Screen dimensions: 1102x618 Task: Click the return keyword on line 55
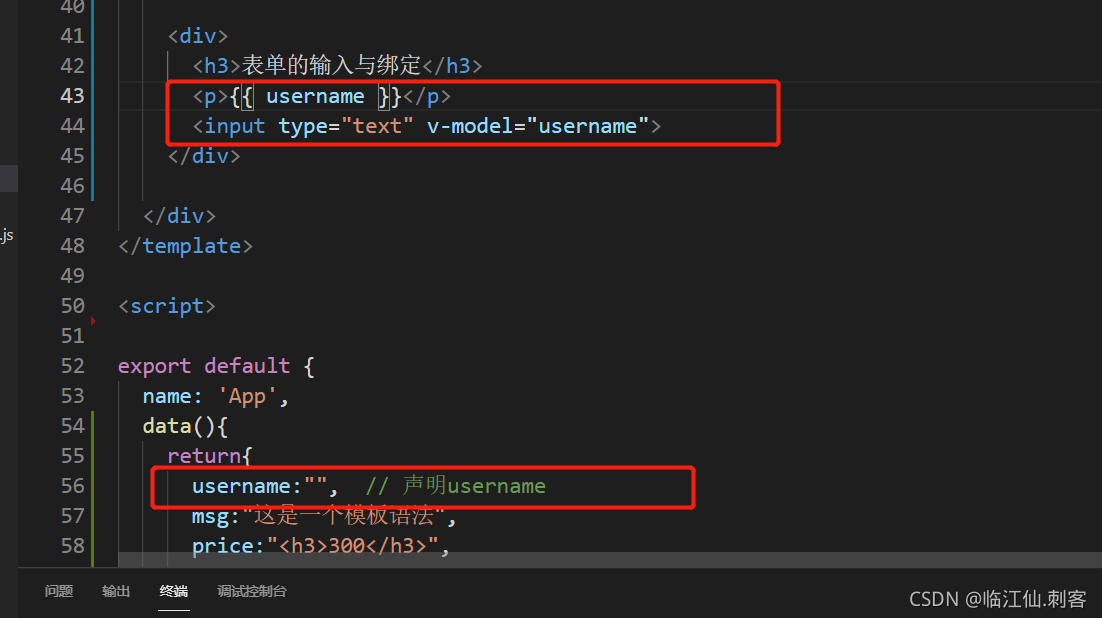205,456
